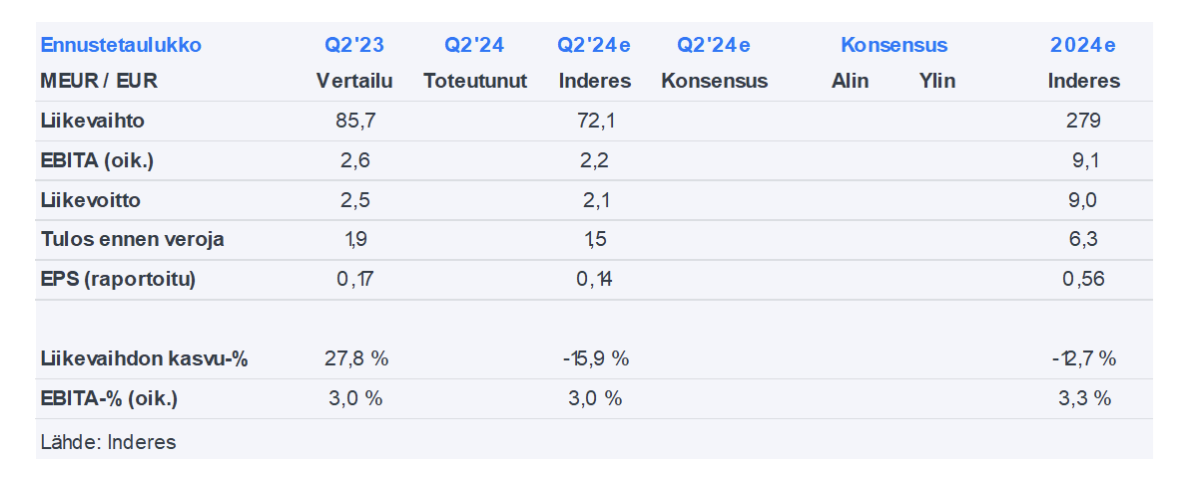Click the Liikevaihto row label

pos(93,121)
